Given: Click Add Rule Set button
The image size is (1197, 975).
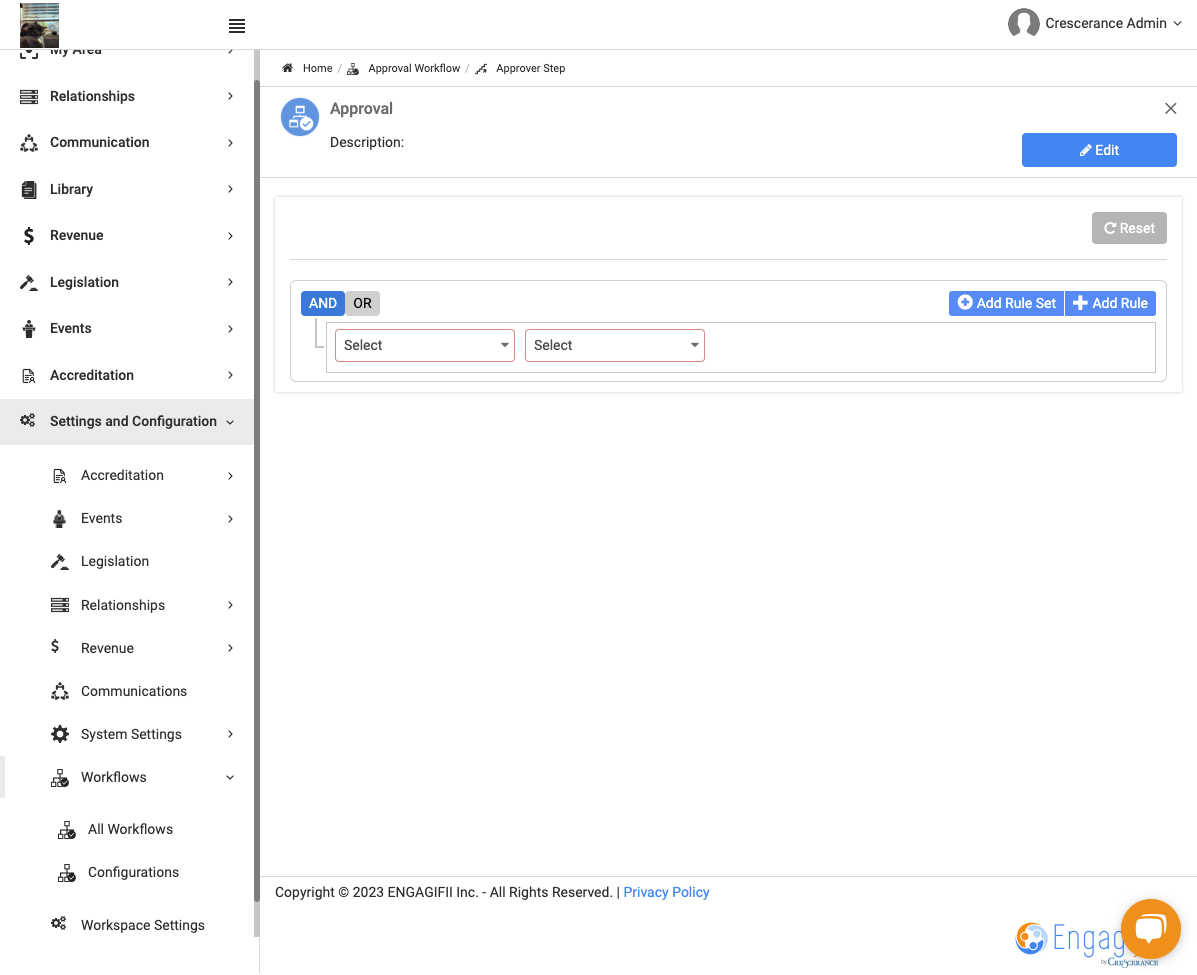Looking at the screenshot, I should pos(1006,303).
